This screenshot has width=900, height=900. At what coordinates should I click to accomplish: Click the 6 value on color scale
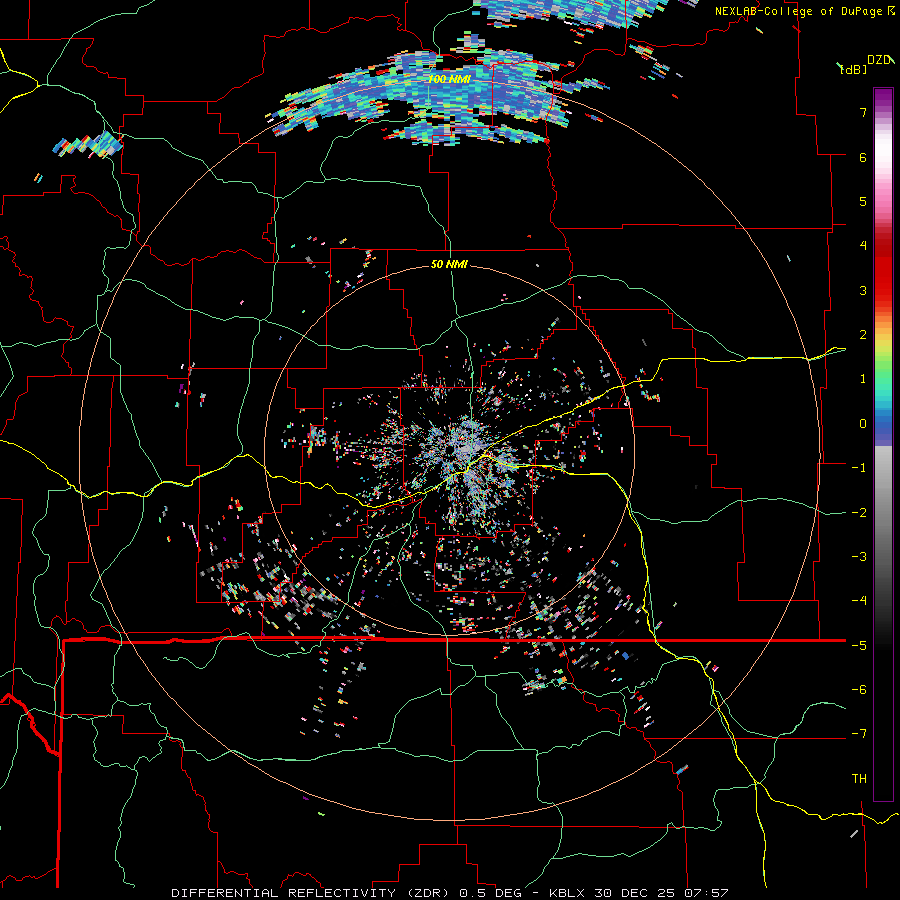point(863,157)
